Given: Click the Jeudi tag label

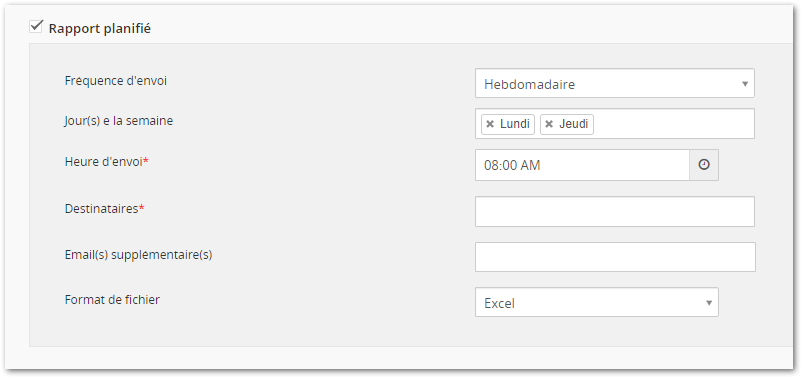Looking at the screenshot, I should 573,124.
